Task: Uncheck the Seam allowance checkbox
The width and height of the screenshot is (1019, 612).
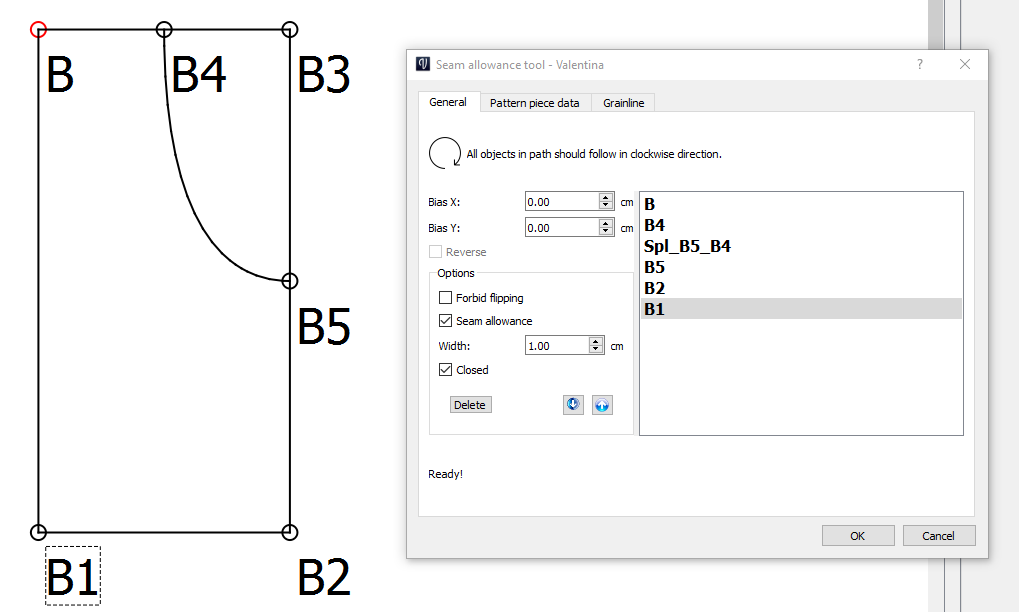Action: 446,321
